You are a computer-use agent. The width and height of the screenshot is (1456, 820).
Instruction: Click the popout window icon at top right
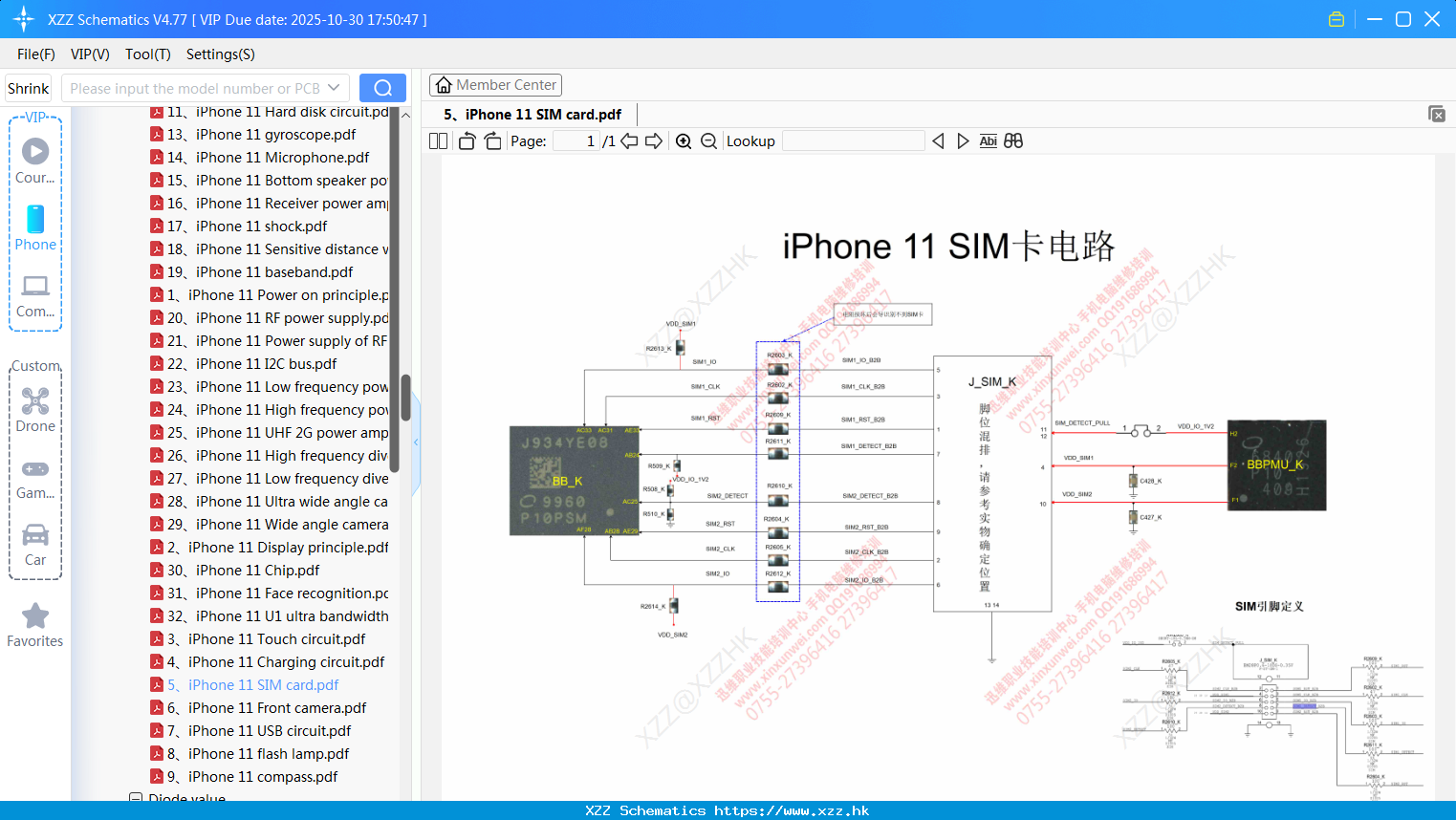click(x=1437, y=114)
